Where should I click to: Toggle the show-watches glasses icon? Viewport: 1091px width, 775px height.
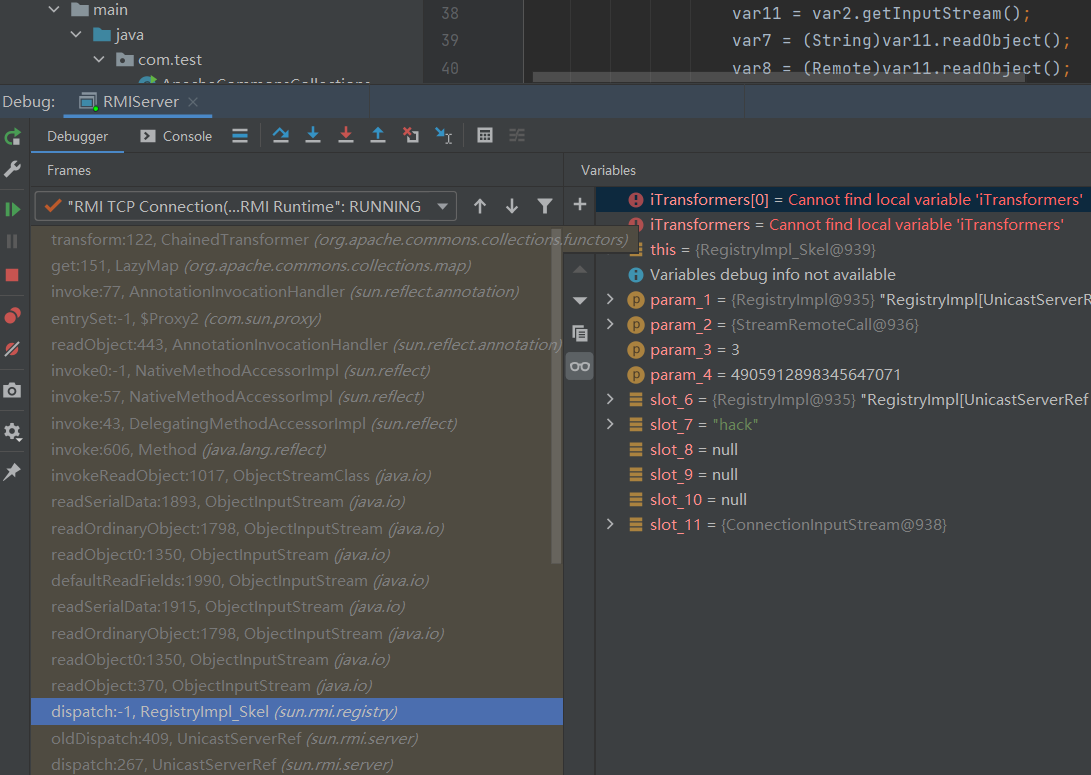tap(580, 367)
